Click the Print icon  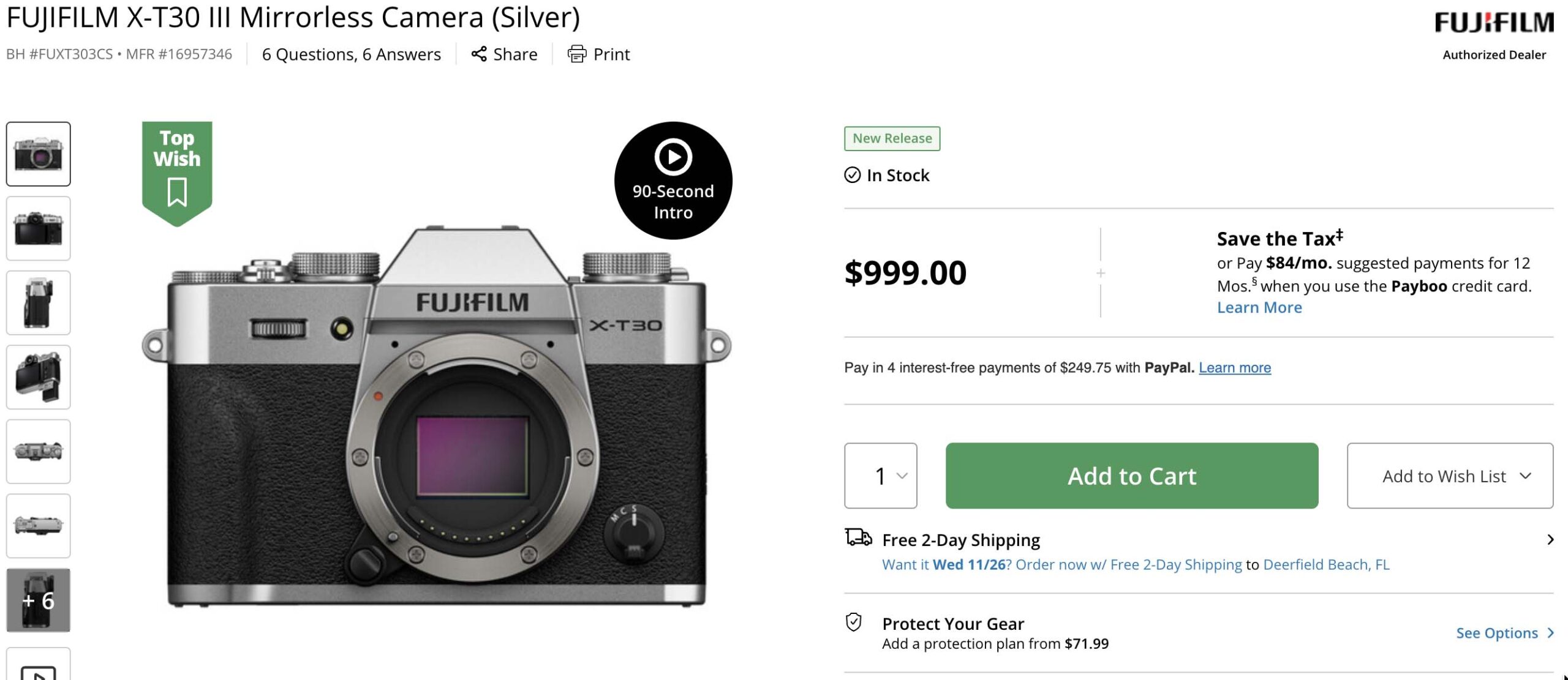[x=576, y=54]
